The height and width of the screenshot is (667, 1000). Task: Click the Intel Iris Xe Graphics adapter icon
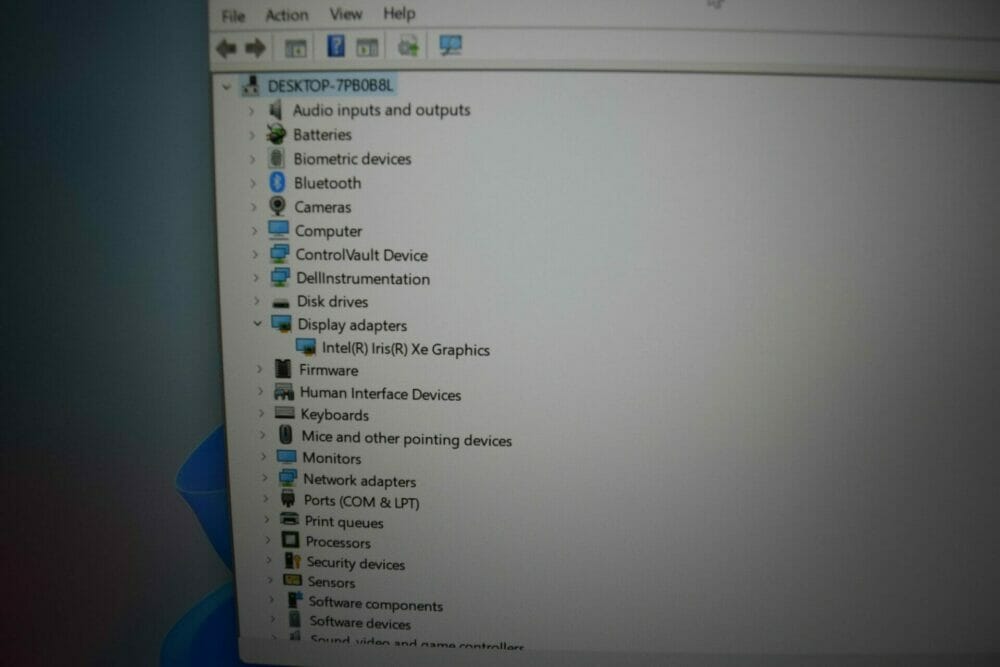[x=306, y=347]
